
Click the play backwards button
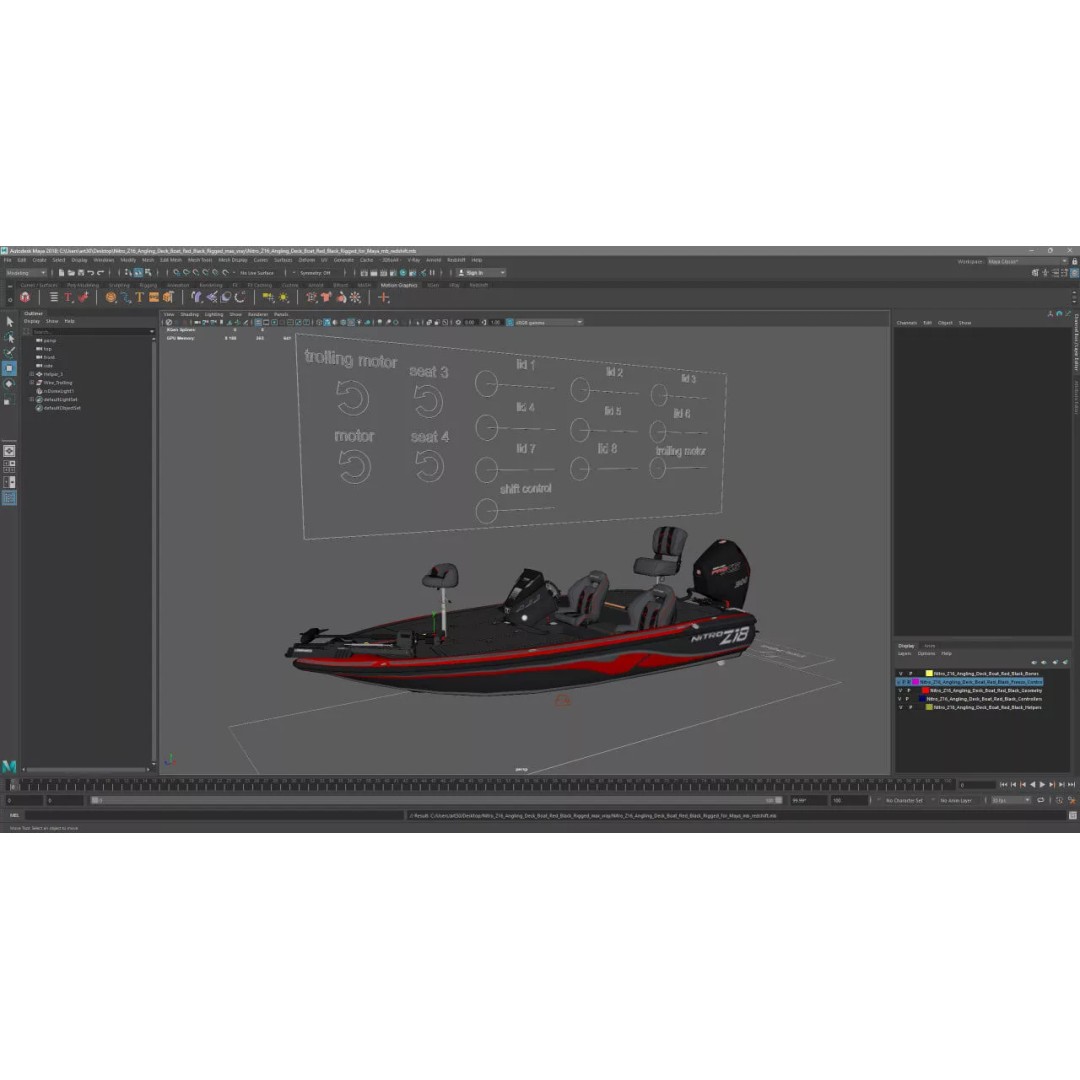(x=1032, y=785)
